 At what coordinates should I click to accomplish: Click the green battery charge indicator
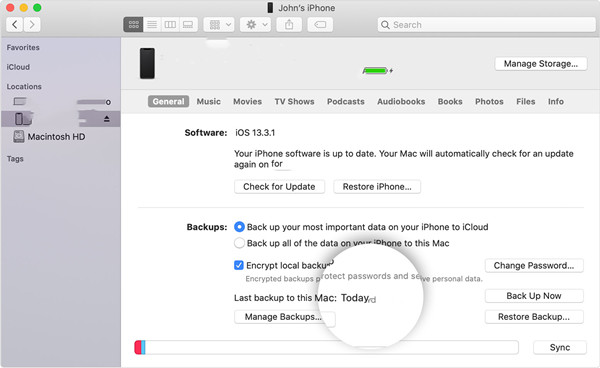pyautogui.click(x=375, y=71)
